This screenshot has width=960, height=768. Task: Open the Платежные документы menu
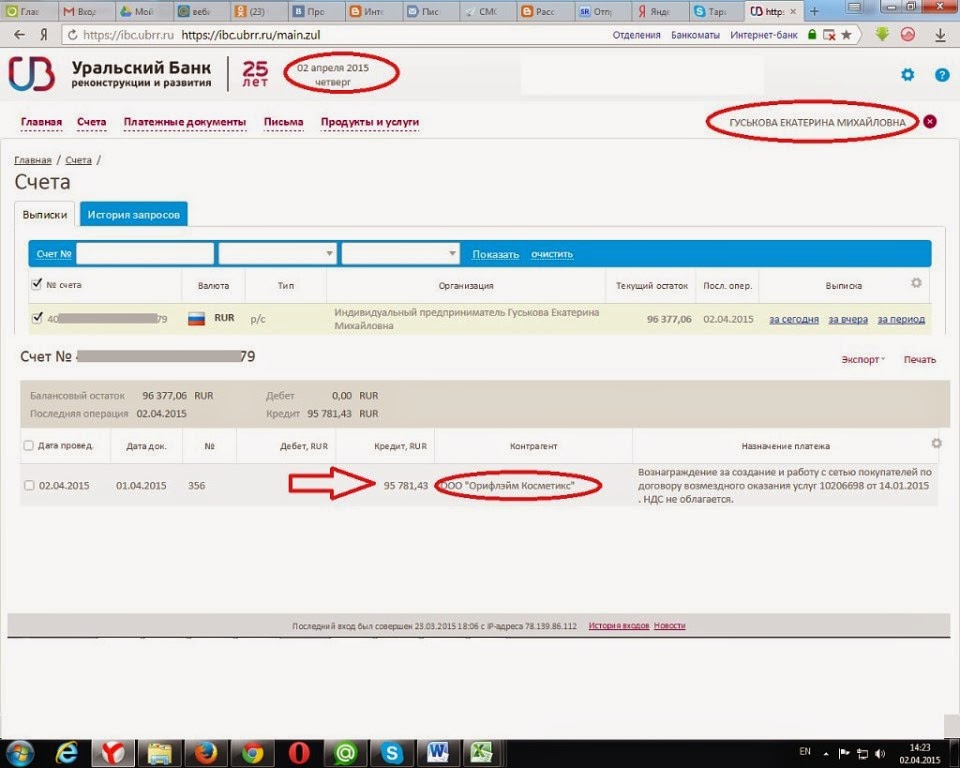(x=185, y=122)
